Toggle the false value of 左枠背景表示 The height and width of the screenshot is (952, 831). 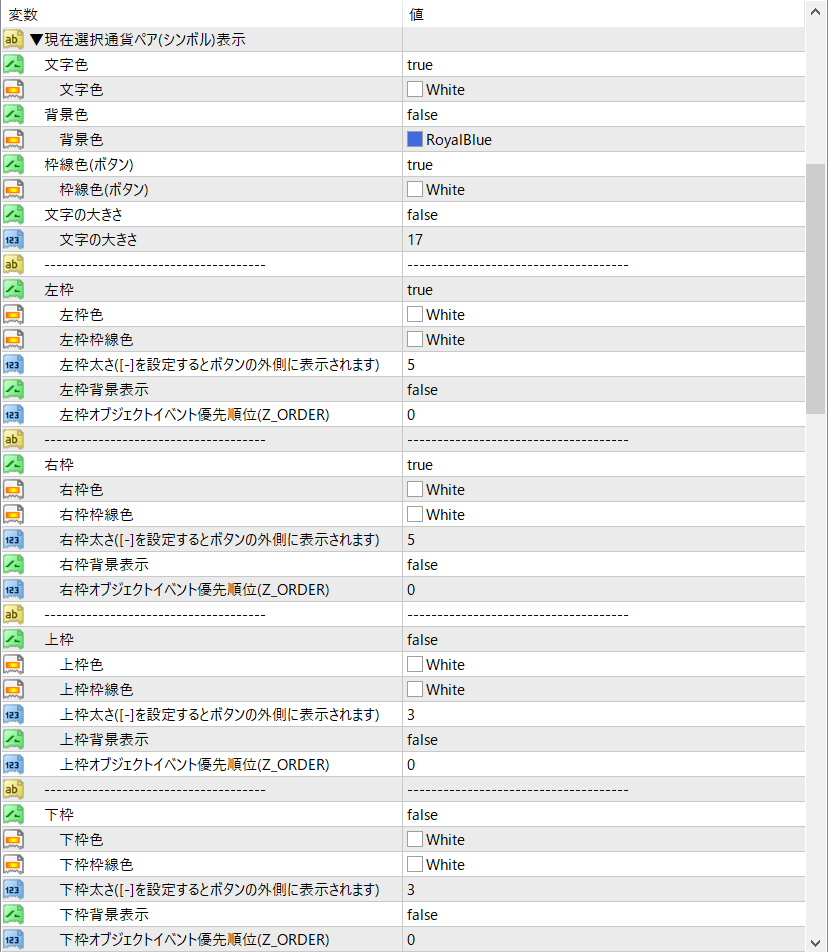click(x=422, y=390)
